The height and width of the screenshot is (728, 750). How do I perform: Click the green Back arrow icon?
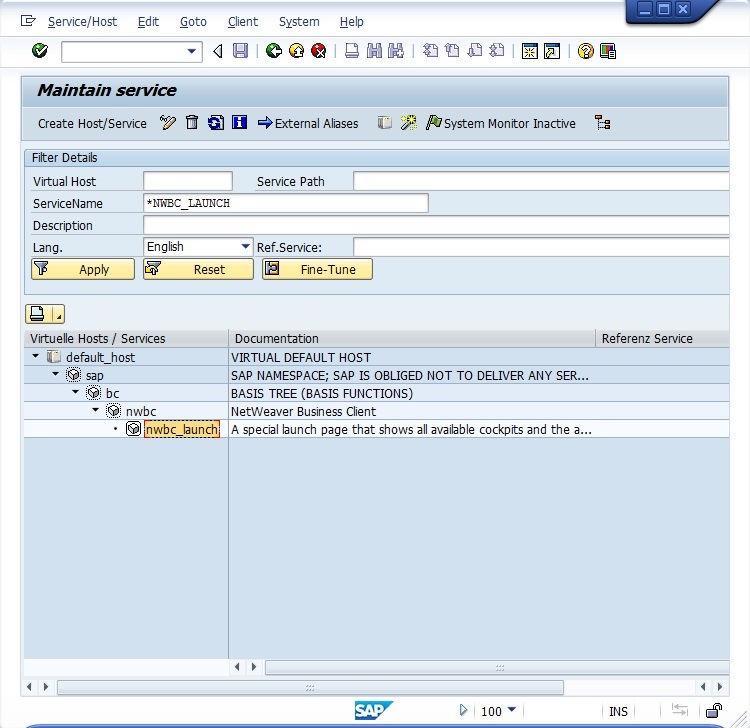pyautogui.click(x=274, y=51)
